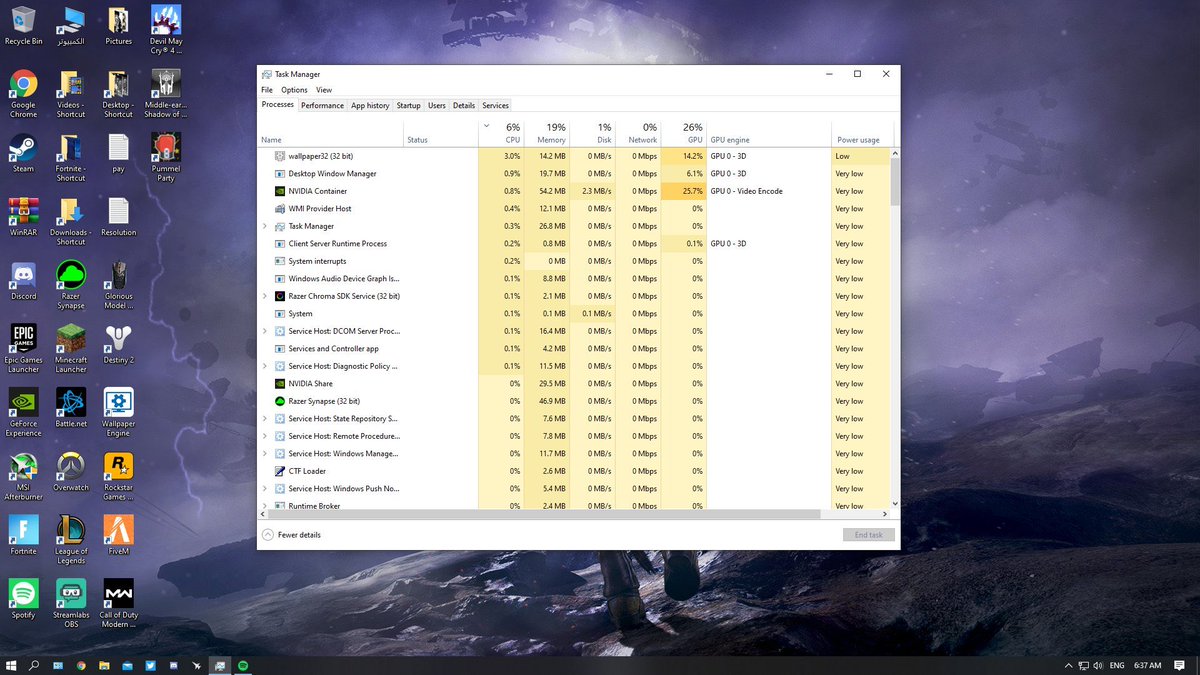Open hidden system tray icons chevron
The height and width of the screenshot is (675, 1200).
coord(1067,665)
